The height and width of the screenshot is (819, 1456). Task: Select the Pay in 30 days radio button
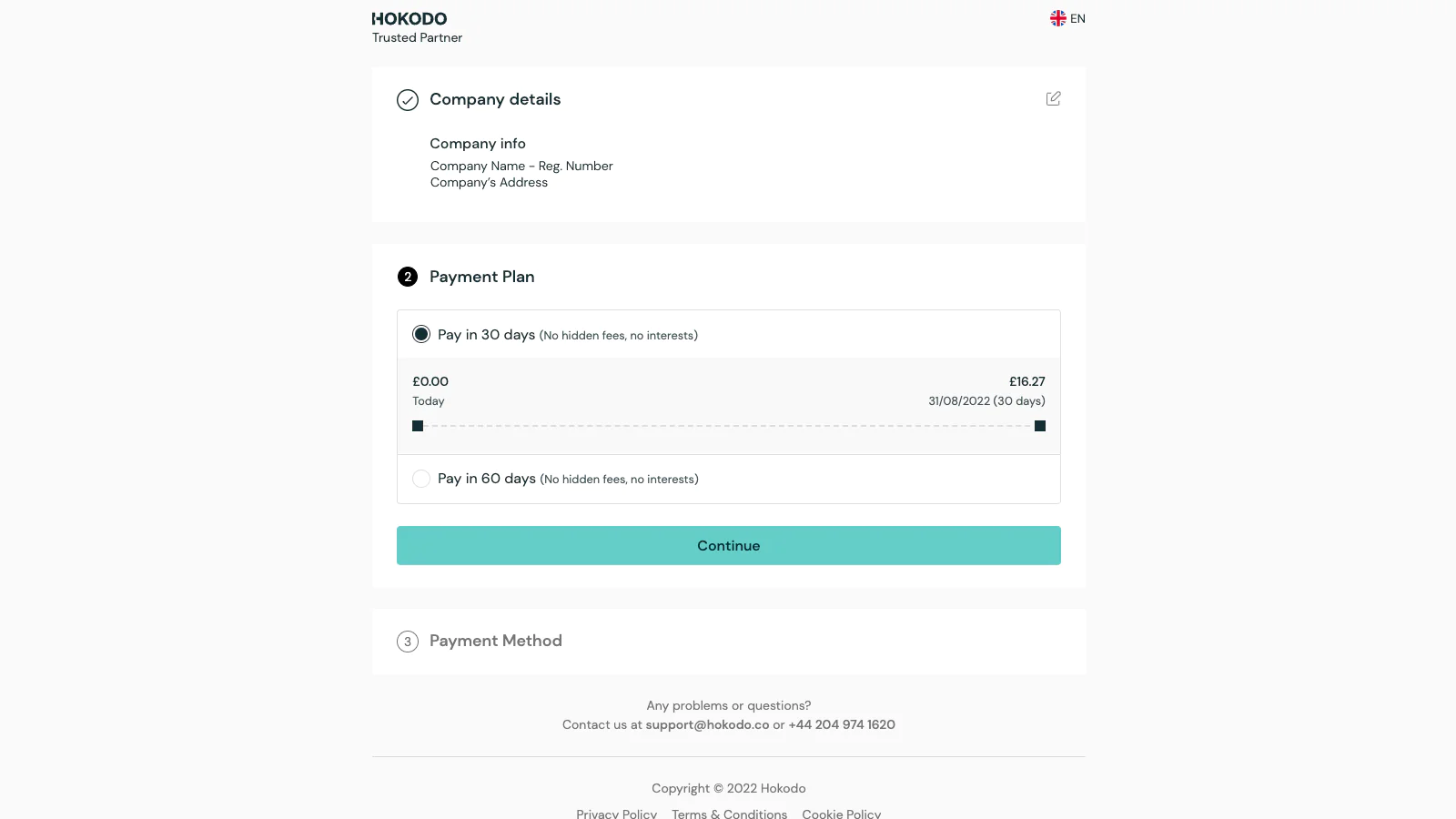[421, 334]
